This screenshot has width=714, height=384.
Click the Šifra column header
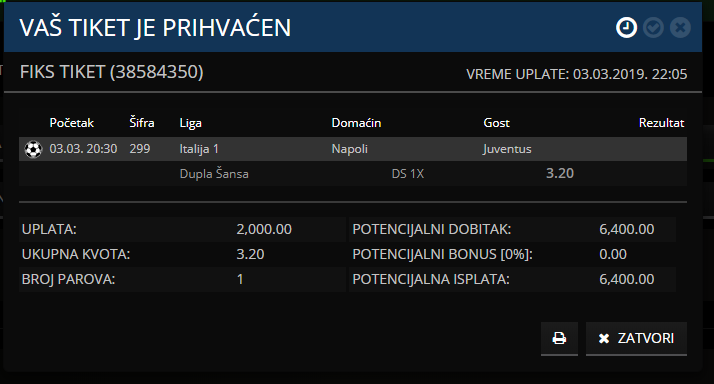tap(142, 123)
